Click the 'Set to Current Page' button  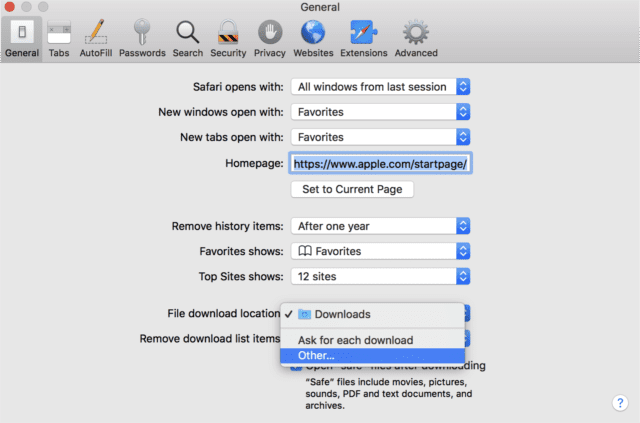[x=352, y=189]
